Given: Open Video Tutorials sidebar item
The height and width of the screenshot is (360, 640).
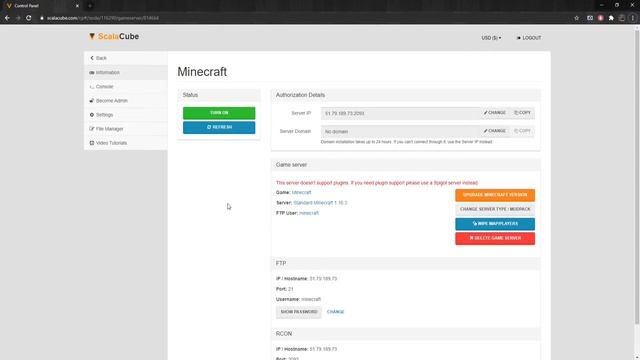Looking at the screenshot, I should pyautogui.click(x=126, y=143).
